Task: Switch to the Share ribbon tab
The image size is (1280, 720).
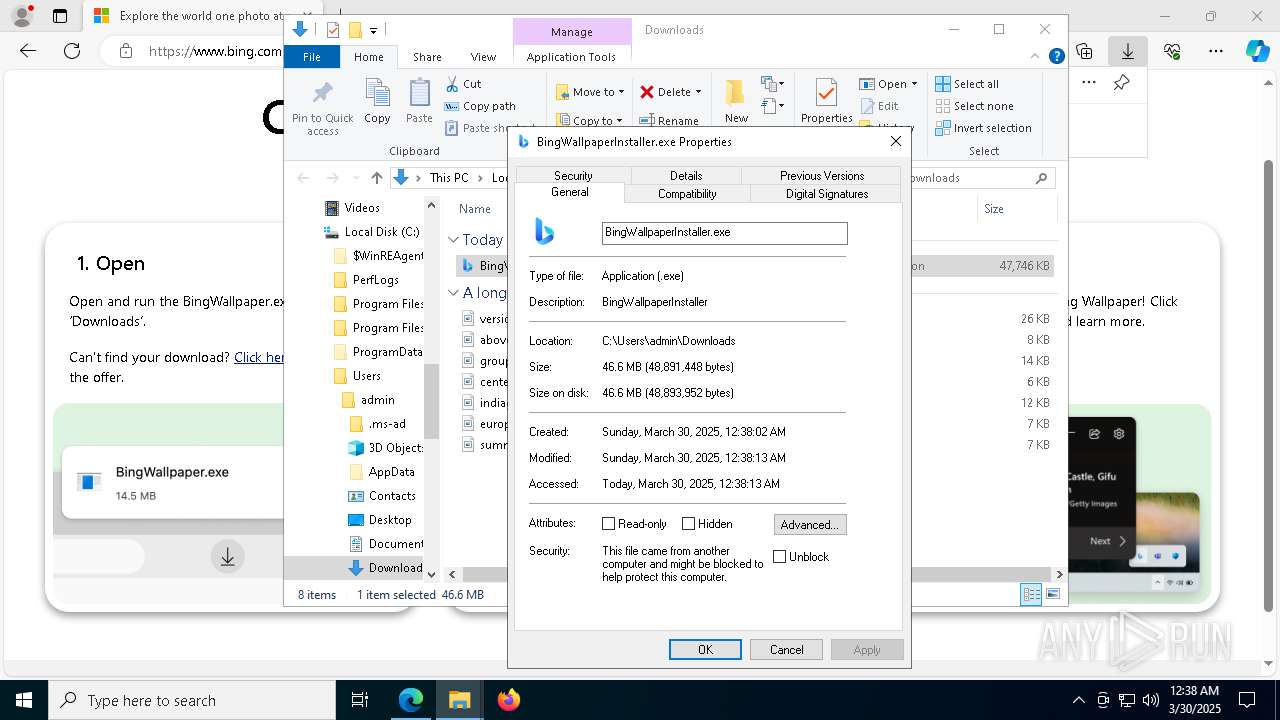Action: point(427,57)
